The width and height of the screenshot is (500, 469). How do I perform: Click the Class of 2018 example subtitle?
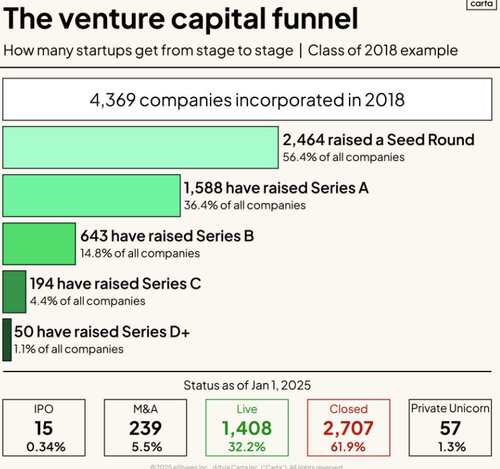tap(383, 51)
